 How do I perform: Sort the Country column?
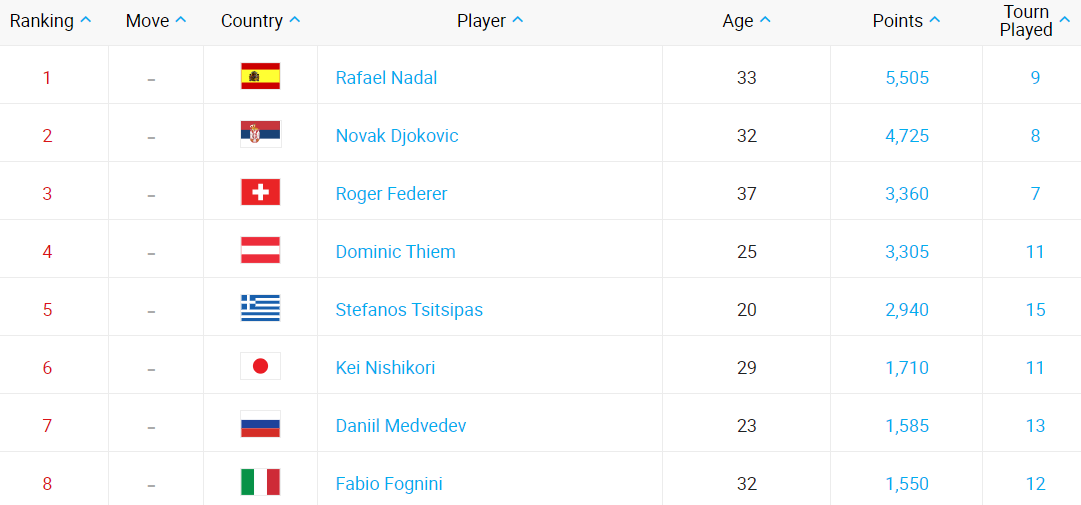(x=260, y=21)
